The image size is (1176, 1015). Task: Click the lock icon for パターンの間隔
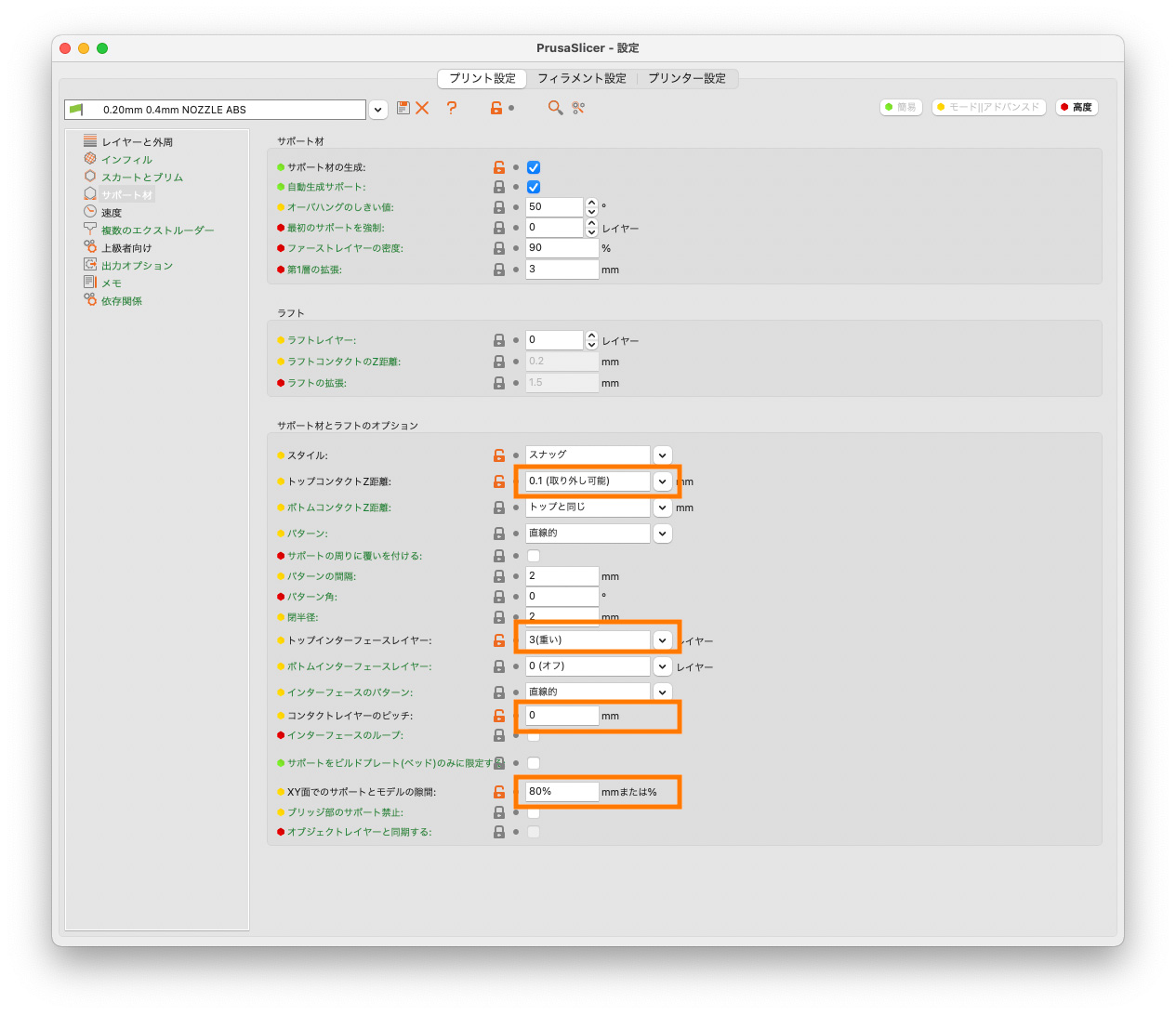click(499, 576)
